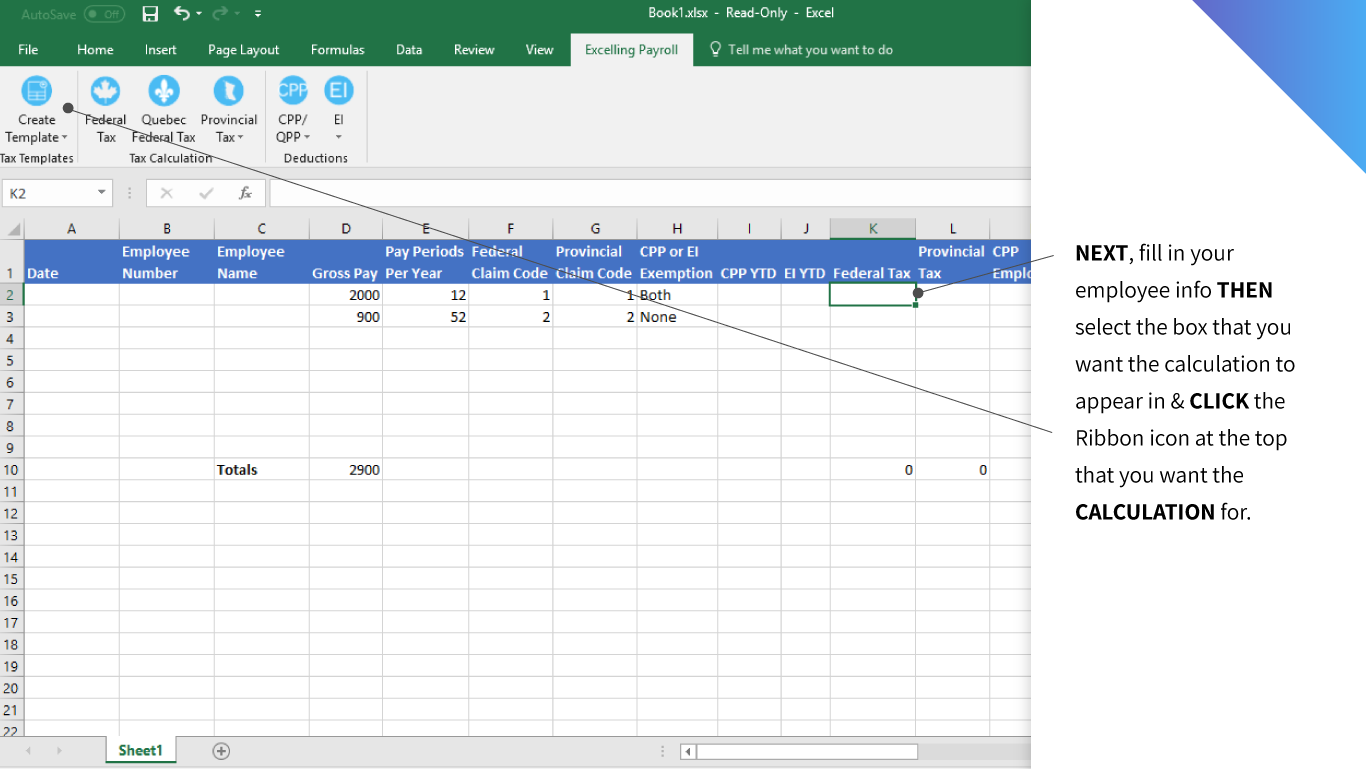This screenshot has width=1366, height=769.
Task: Click the Save icon
Action: coord(150,13)
